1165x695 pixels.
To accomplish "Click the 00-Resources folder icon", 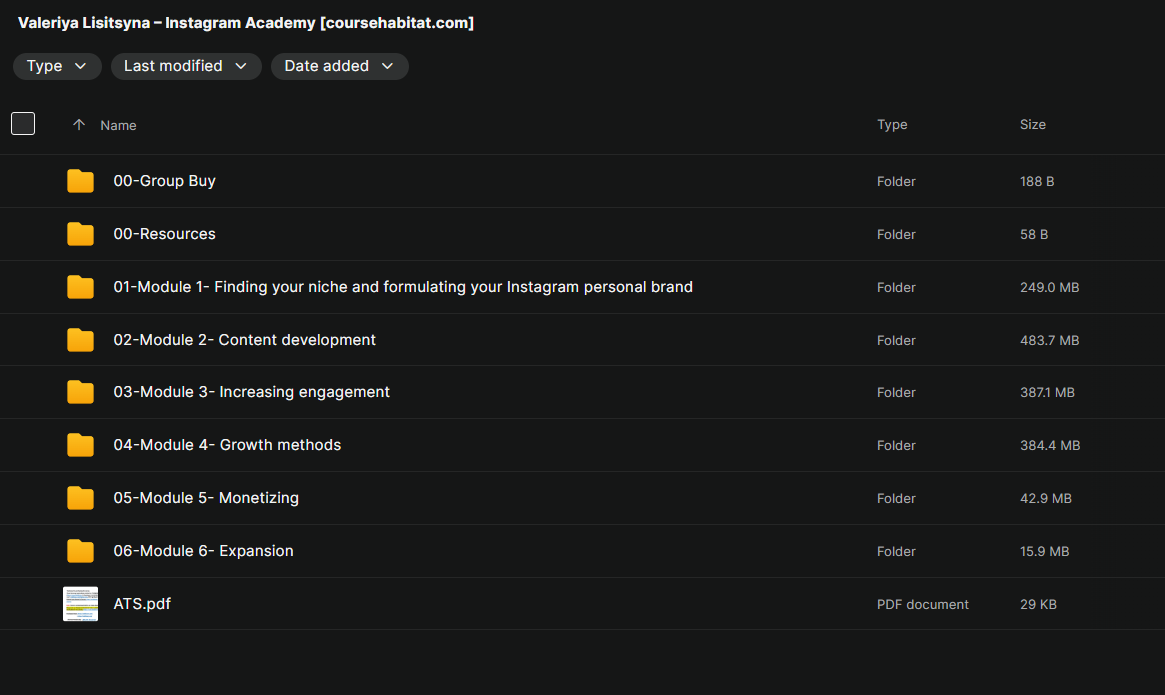I will 80,234.
